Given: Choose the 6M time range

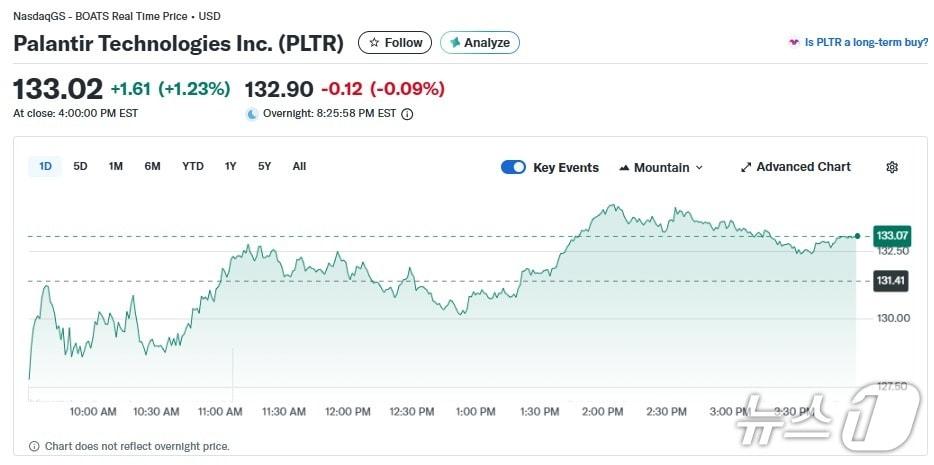Looking at the screenshot, I should (152, 166).
